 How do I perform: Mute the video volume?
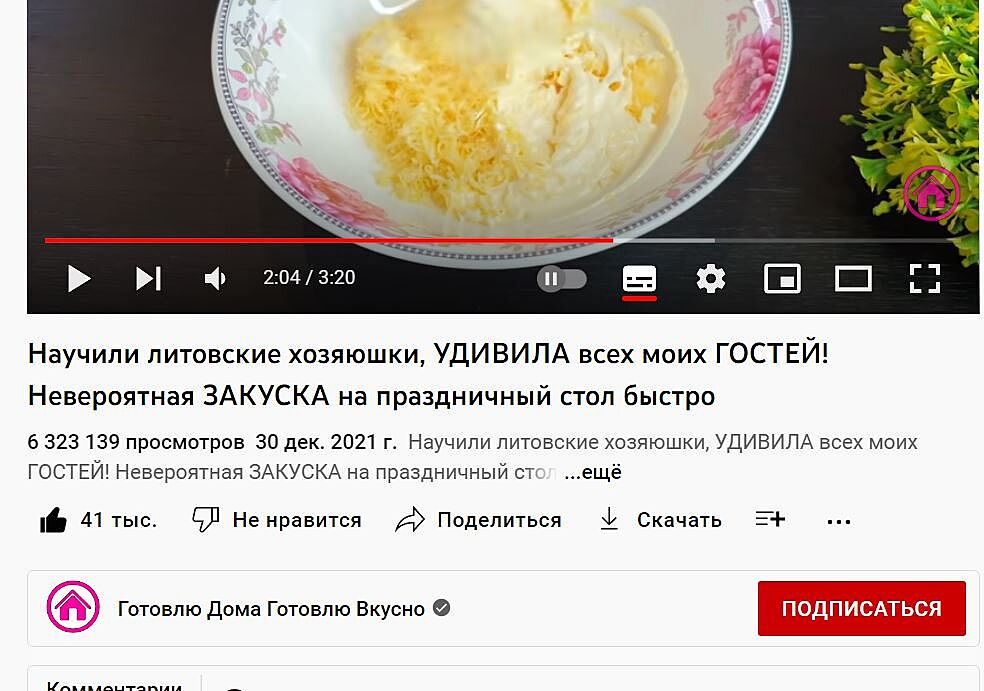[215, 278]
